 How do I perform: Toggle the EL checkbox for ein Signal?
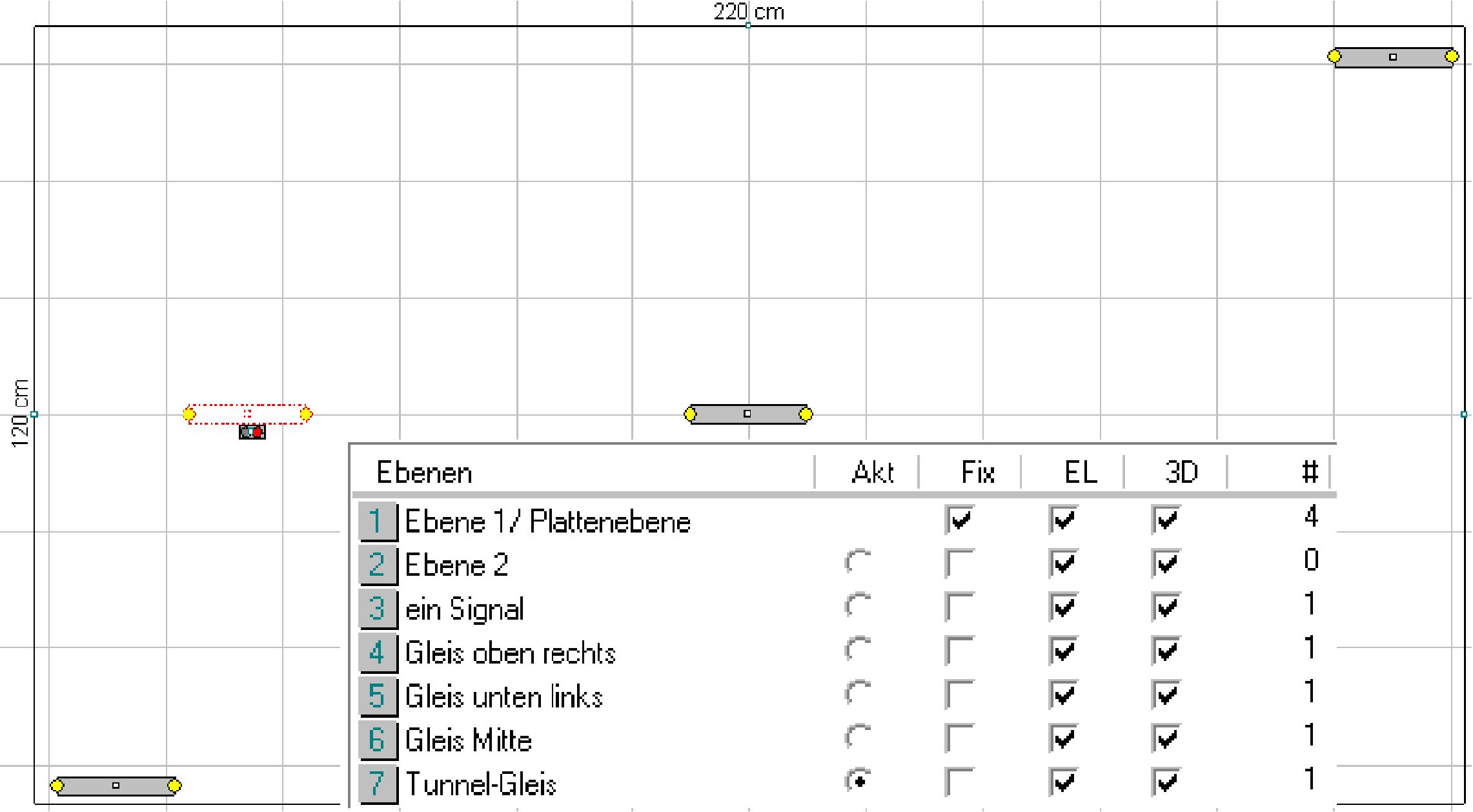point(1062,607)
